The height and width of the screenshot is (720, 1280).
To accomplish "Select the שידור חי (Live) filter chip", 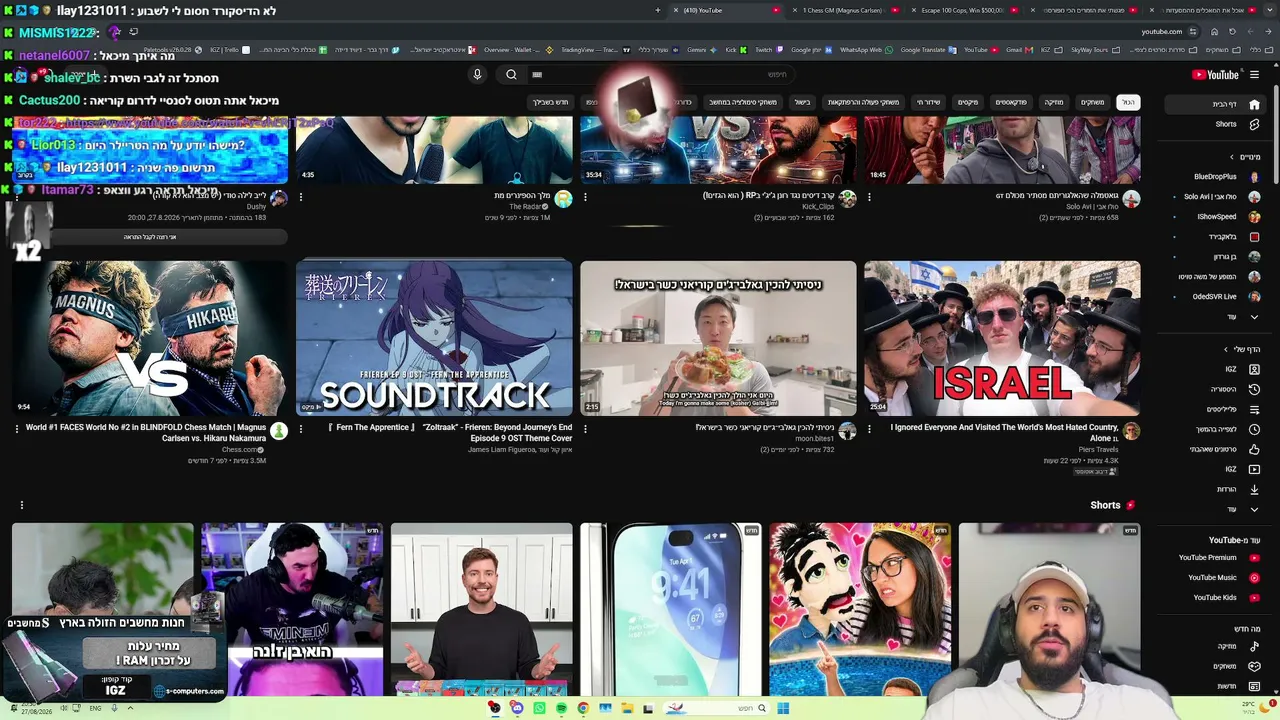I will pos(929,102).
